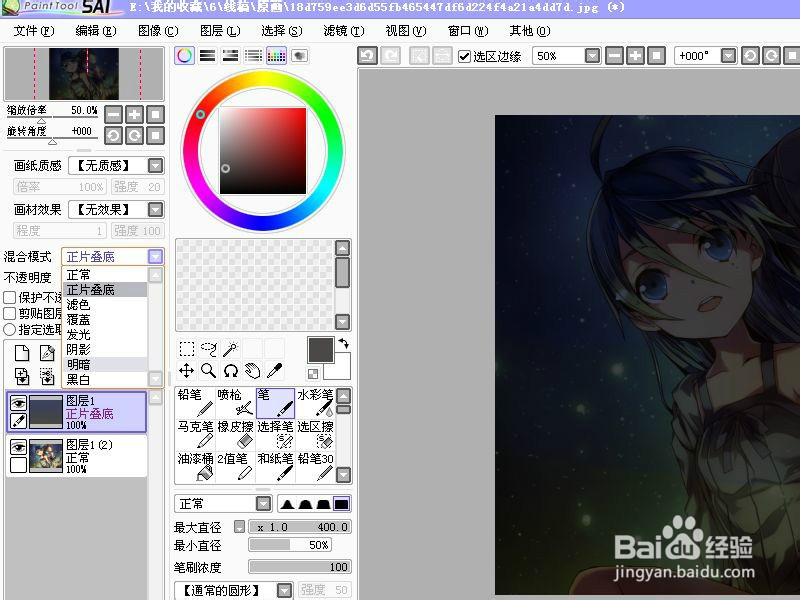
Task: Choose the 喷枪 airbrush tool
Action: [x=235, y=403]
